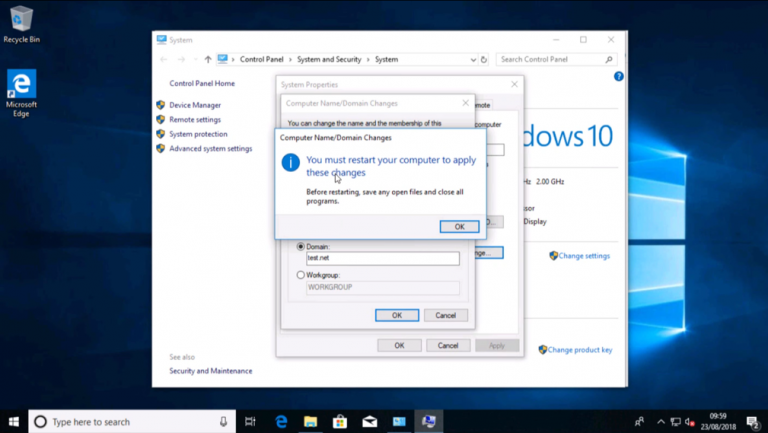Screen dimensions: 768x433
Task: Click the Back arrow in System window
Action: point(164,59)
